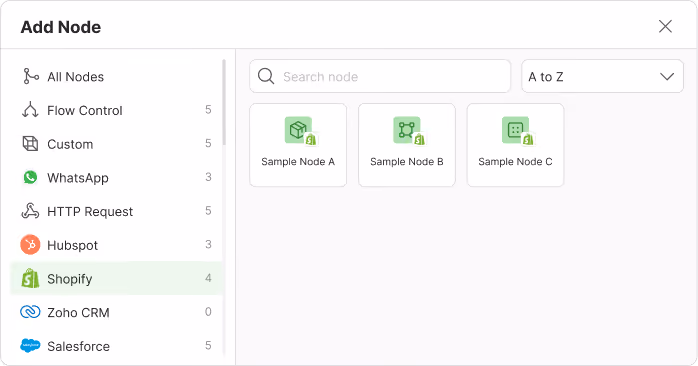Open the A to Z sort dropdown
Viewport: 698px width, 366px height.
[x=602, y=76]
